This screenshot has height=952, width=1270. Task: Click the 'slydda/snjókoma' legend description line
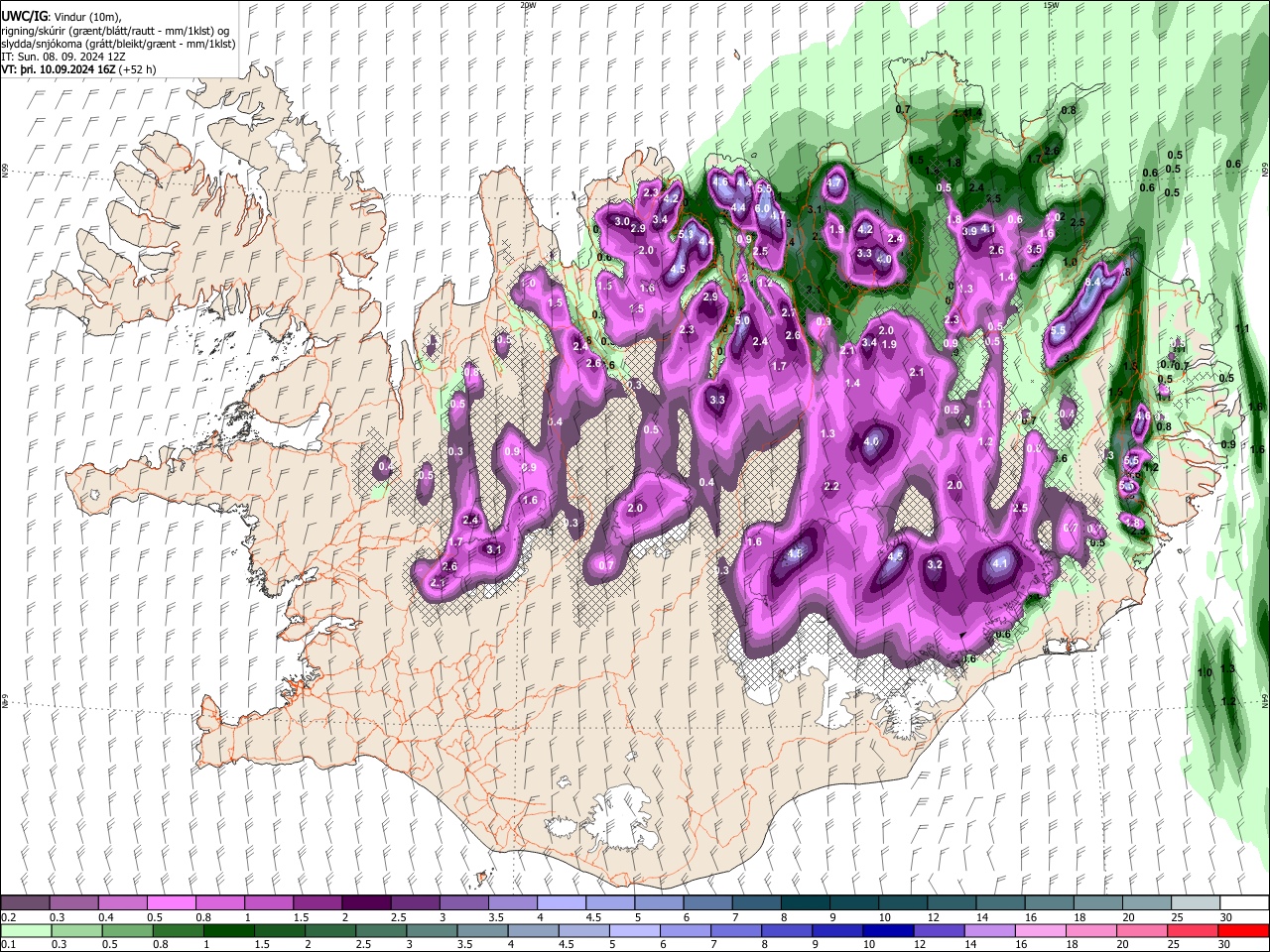(118, 44)
